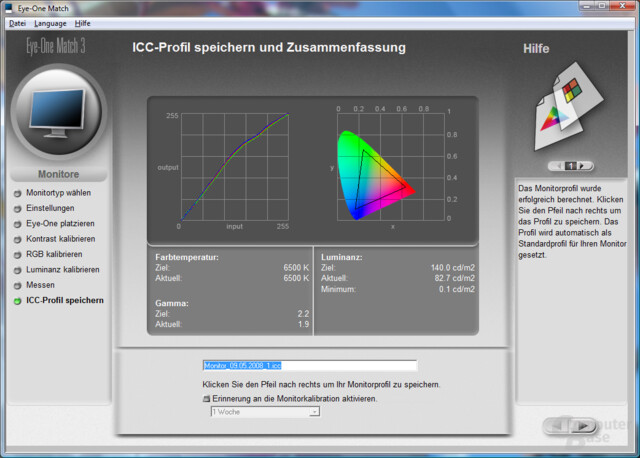The image size is (640, 458).
Task: Click the left arrow to go back
Action: (x=557, y=426)
